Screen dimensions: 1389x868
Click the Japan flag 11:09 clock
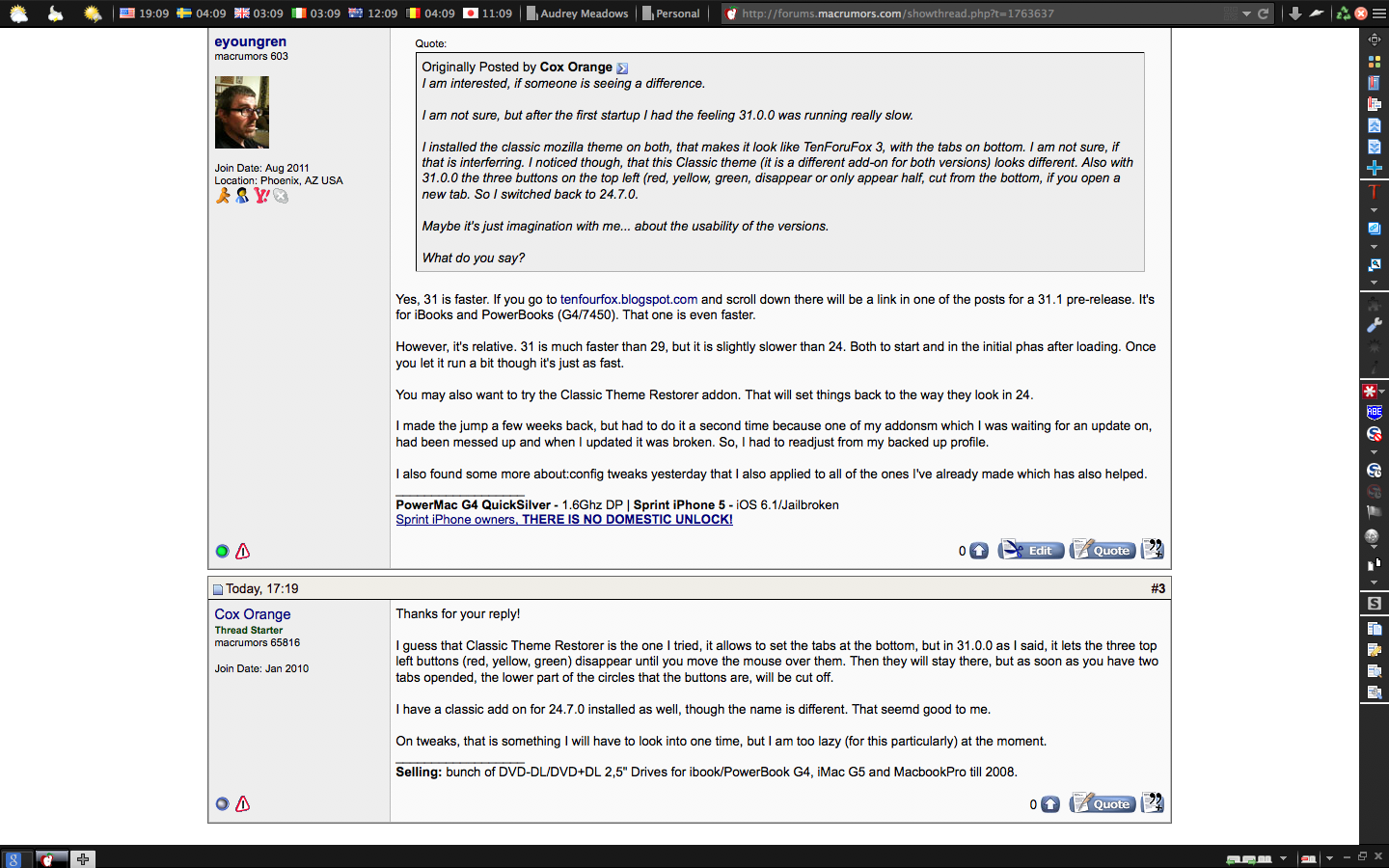point(487,14)
